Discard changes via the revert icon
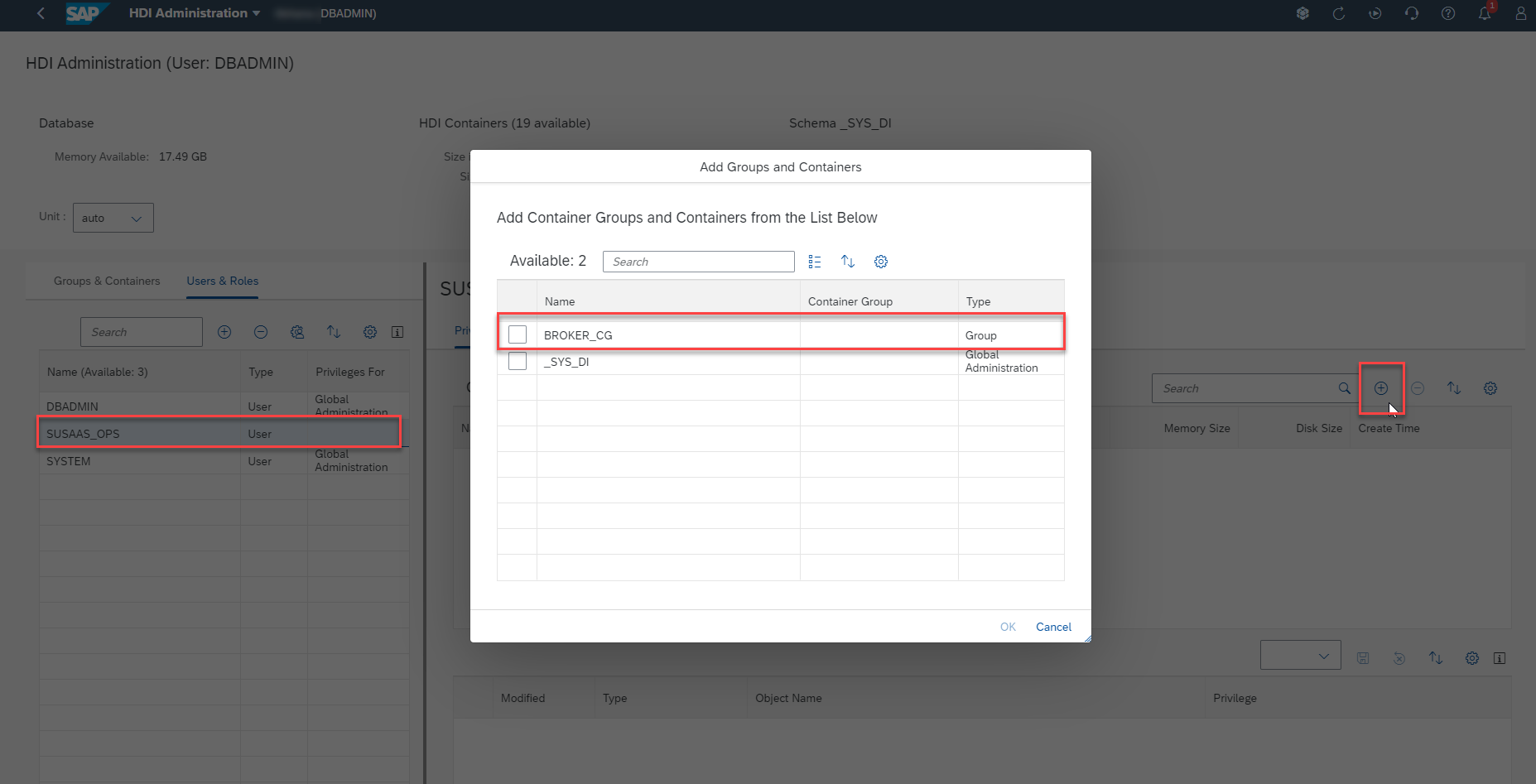This screenshot has width=1536, height=784. pos(1399,658)
